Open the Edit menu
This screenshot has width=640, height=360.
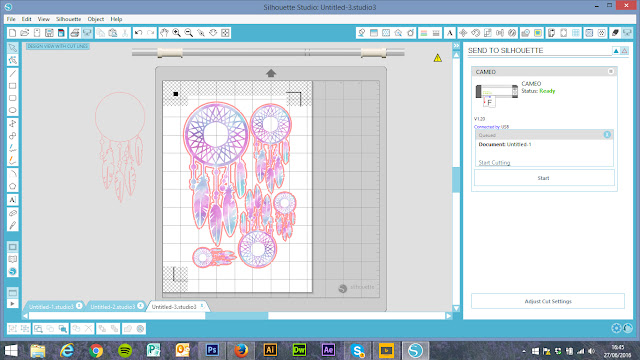(27, 19)
